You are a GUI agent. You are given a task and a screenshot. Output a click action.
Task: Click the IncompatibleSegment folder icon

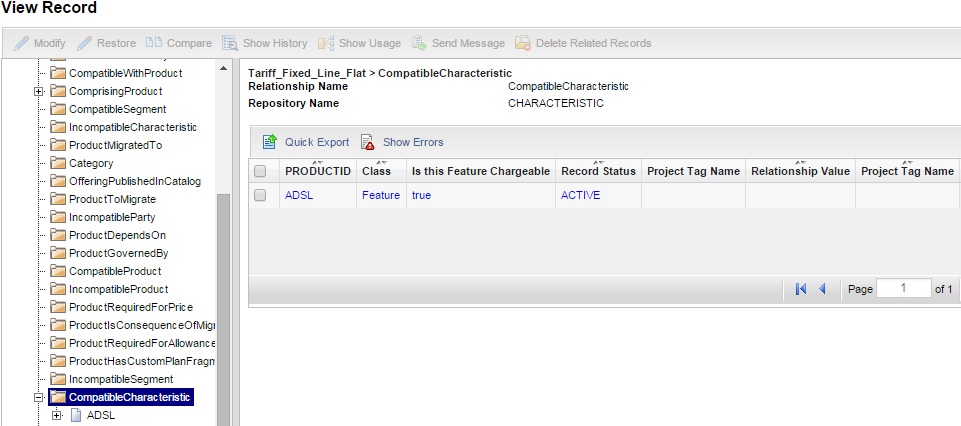[x=58, y=379]
